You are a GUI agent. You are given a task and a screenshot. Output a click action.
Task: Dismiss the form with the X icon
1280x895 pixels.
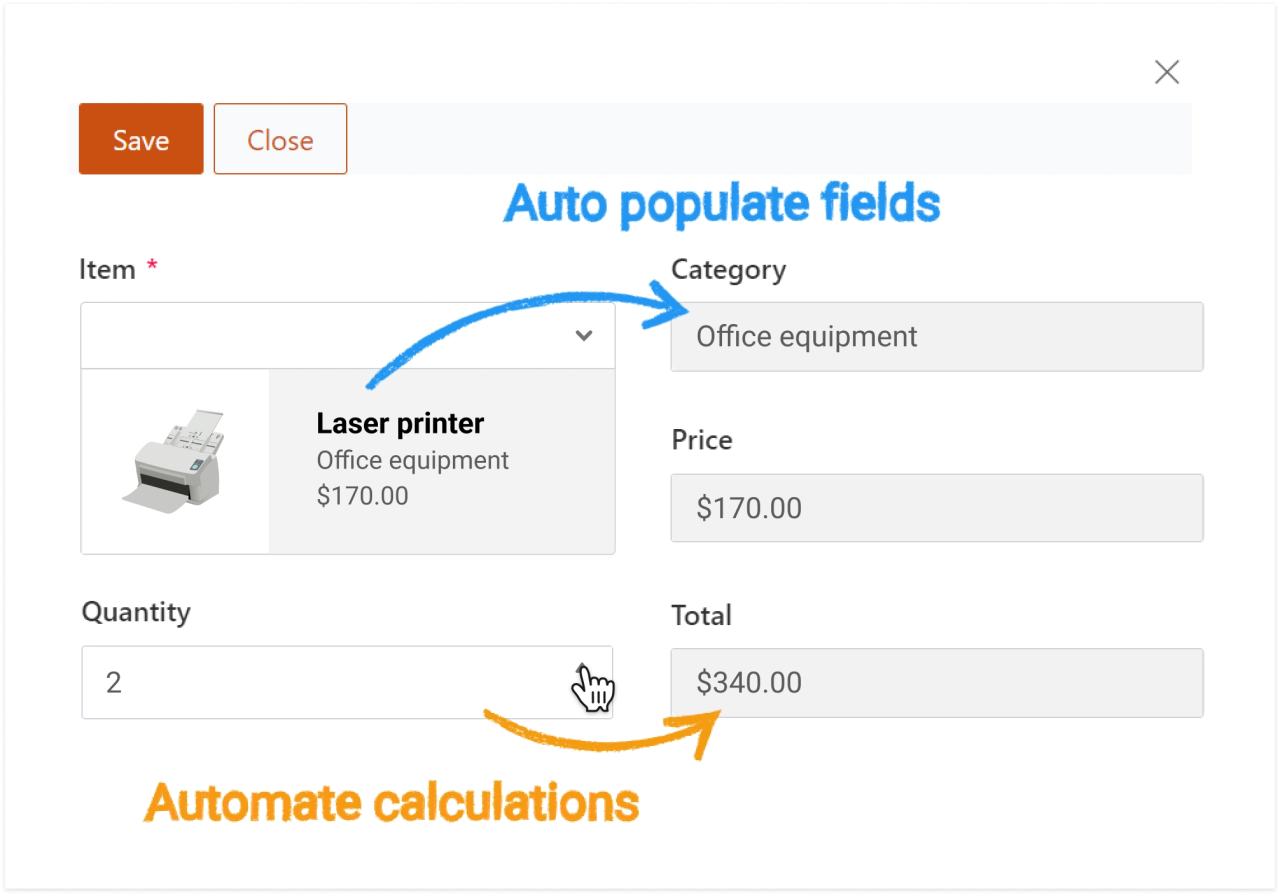click(x=1166, y=71)
